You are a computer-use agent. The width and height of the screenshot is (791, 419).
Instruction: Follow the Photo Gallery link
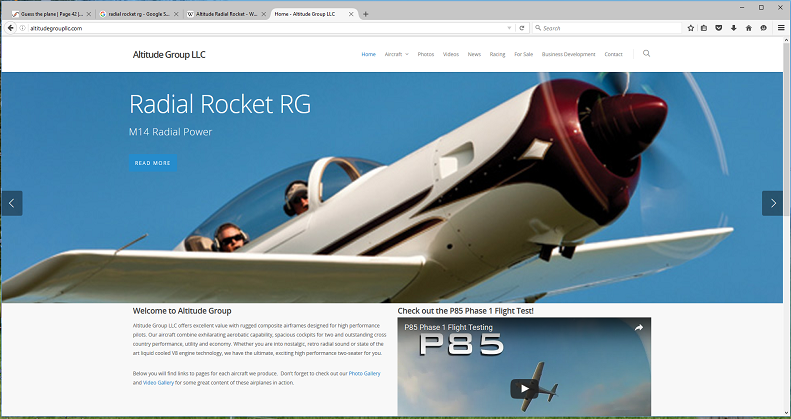[364, 374]
